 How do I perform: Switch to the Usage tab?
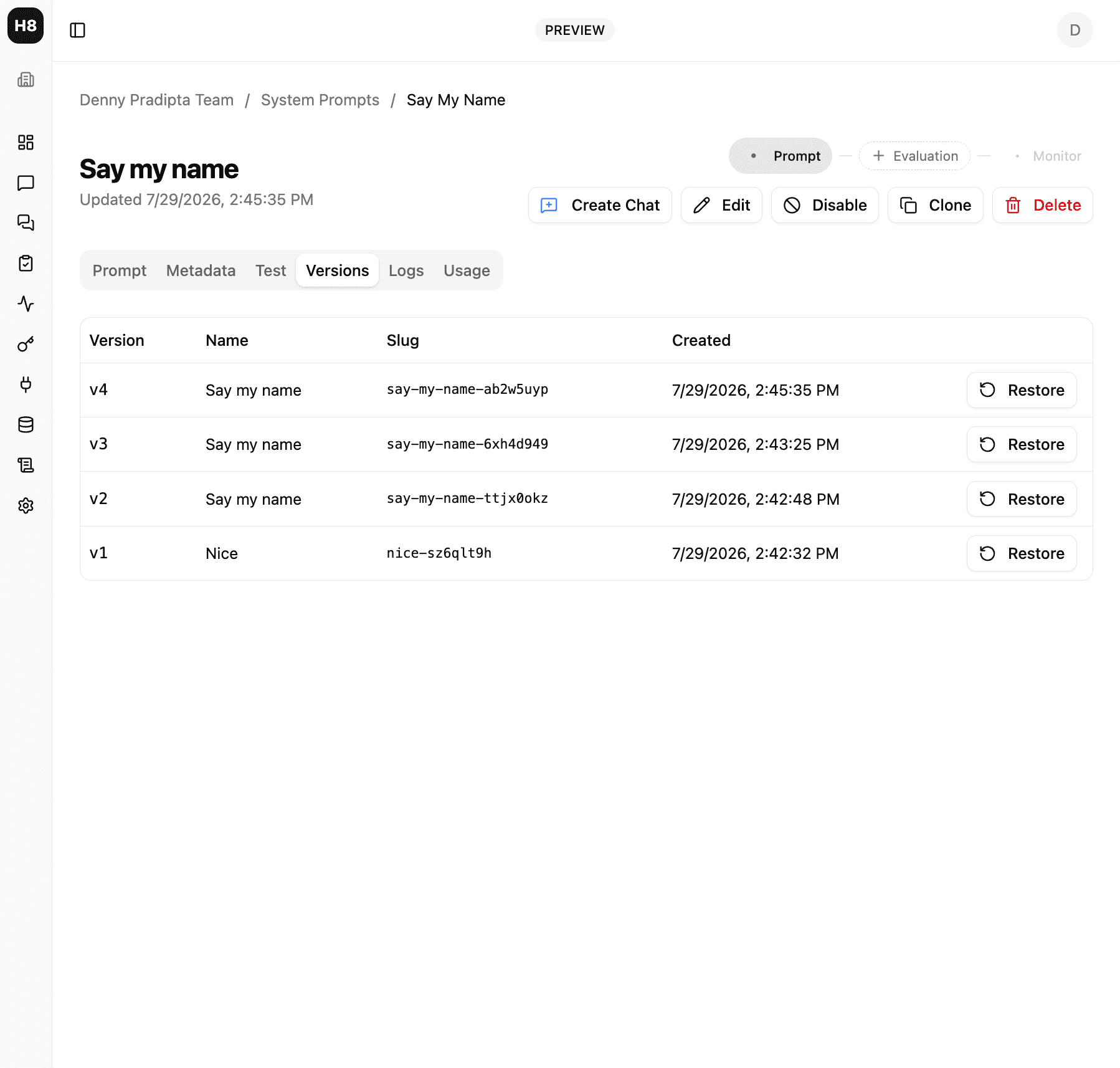pos(467,270)
